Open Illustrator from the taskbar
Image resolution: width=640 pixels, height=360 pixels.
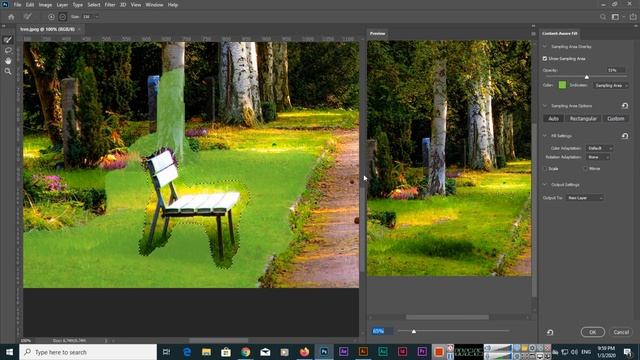click(x=363, y=352)
